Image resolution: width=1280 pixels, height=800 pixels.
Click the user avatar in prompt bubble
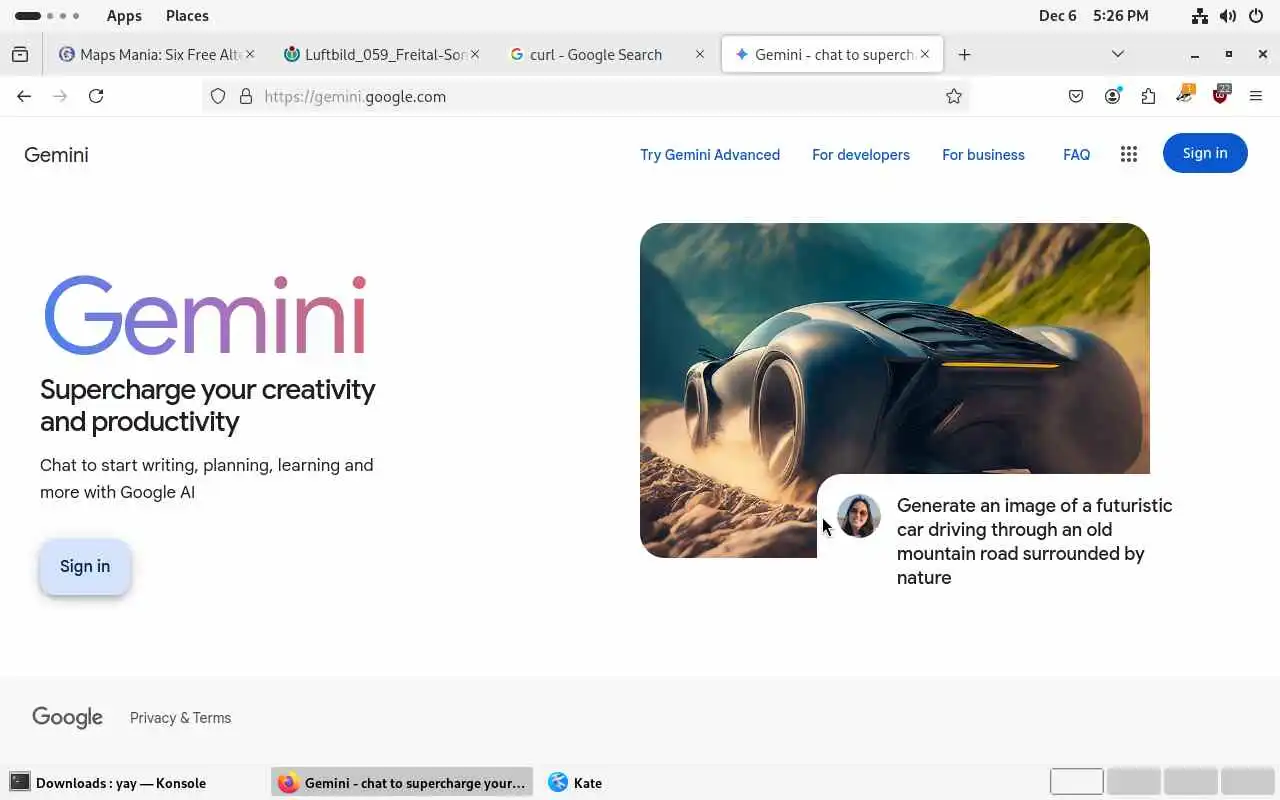(x=859, y=516)
